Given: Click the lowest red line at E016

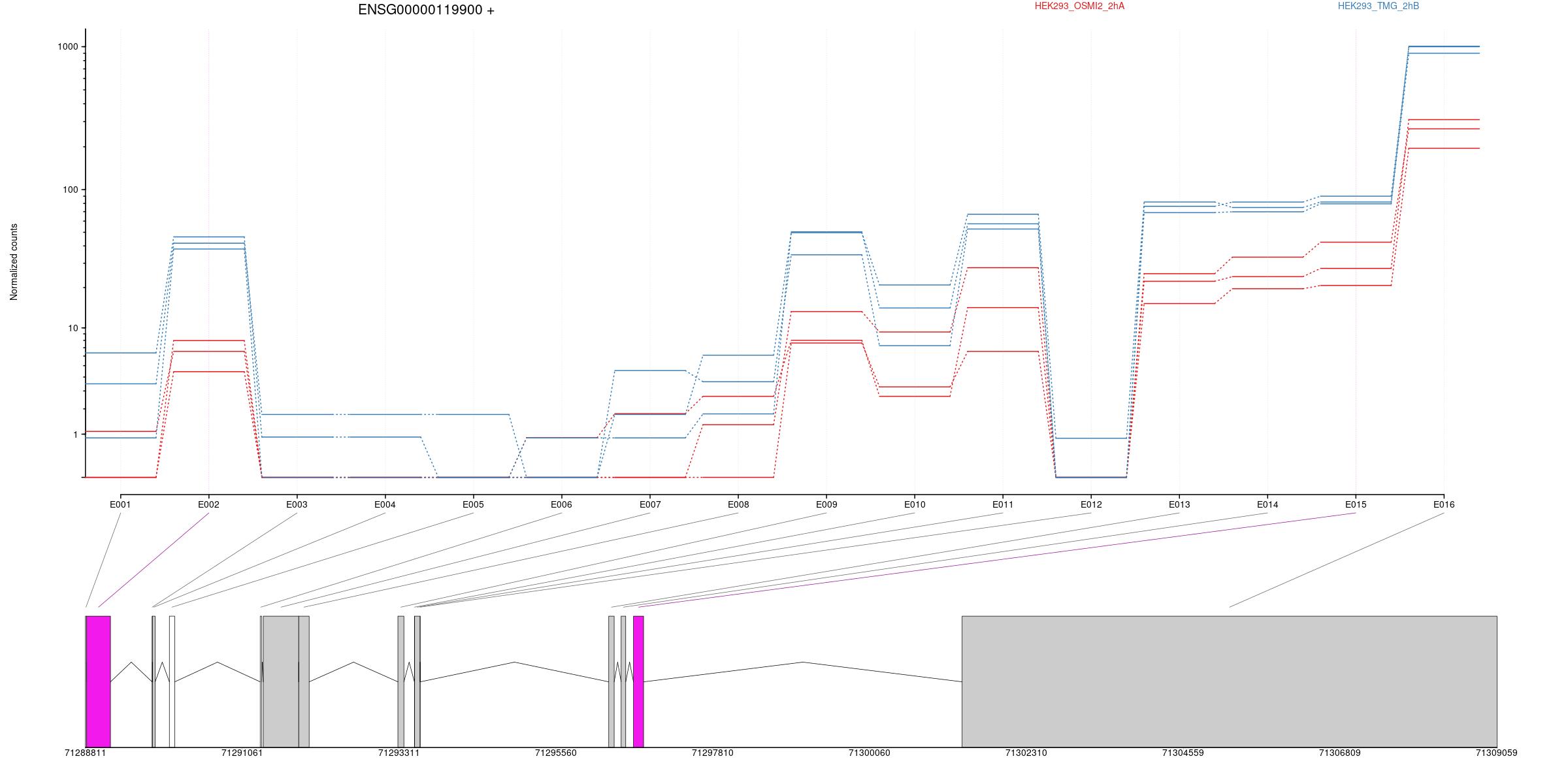Looking at the screenshot, I should [1444, 148].
